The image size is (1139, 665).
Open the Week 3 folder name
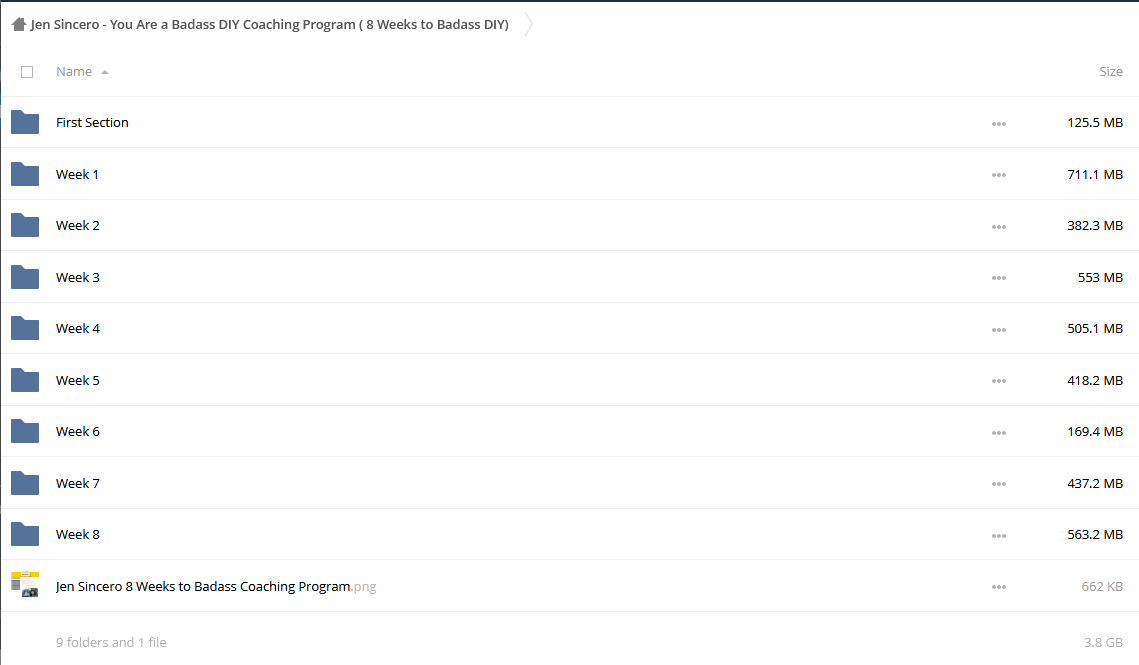click(x=78, y=277)
